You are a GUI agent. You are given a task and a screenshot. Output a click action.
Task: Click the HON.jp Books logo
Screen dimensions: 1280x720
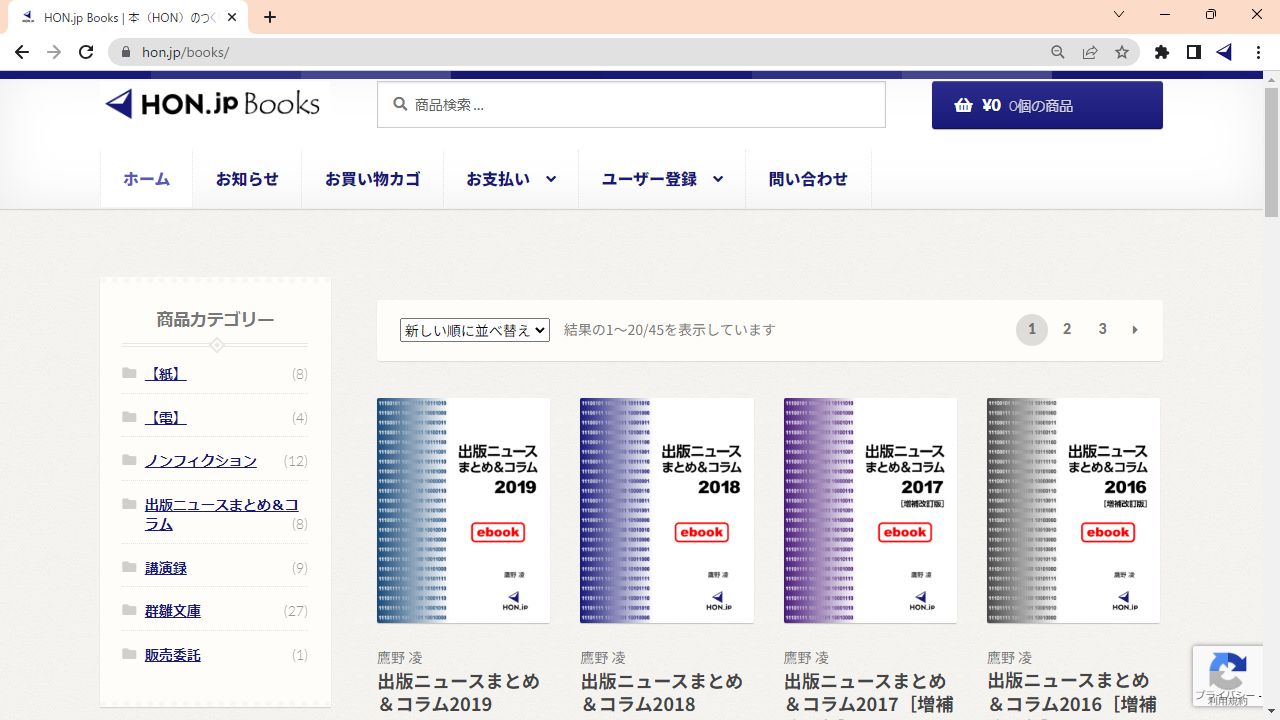[212, 103]
